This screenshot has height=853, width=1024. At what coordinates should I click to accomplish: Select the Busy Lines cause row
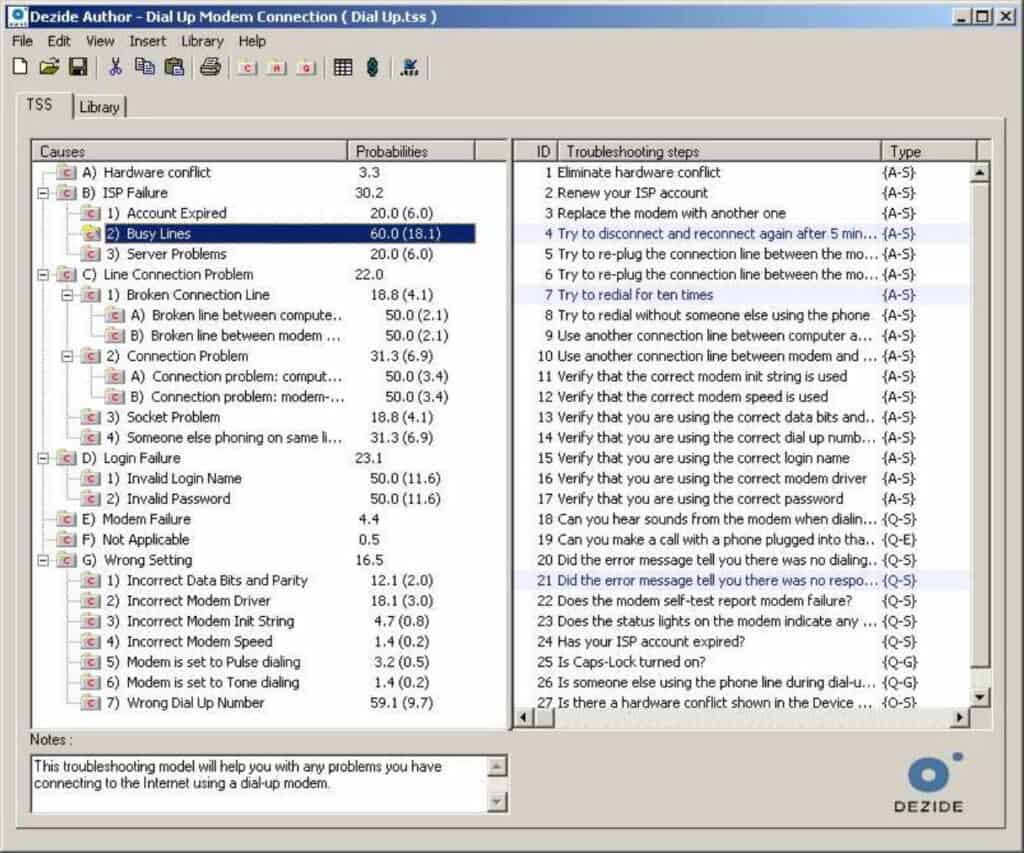[x=290, y=234]
